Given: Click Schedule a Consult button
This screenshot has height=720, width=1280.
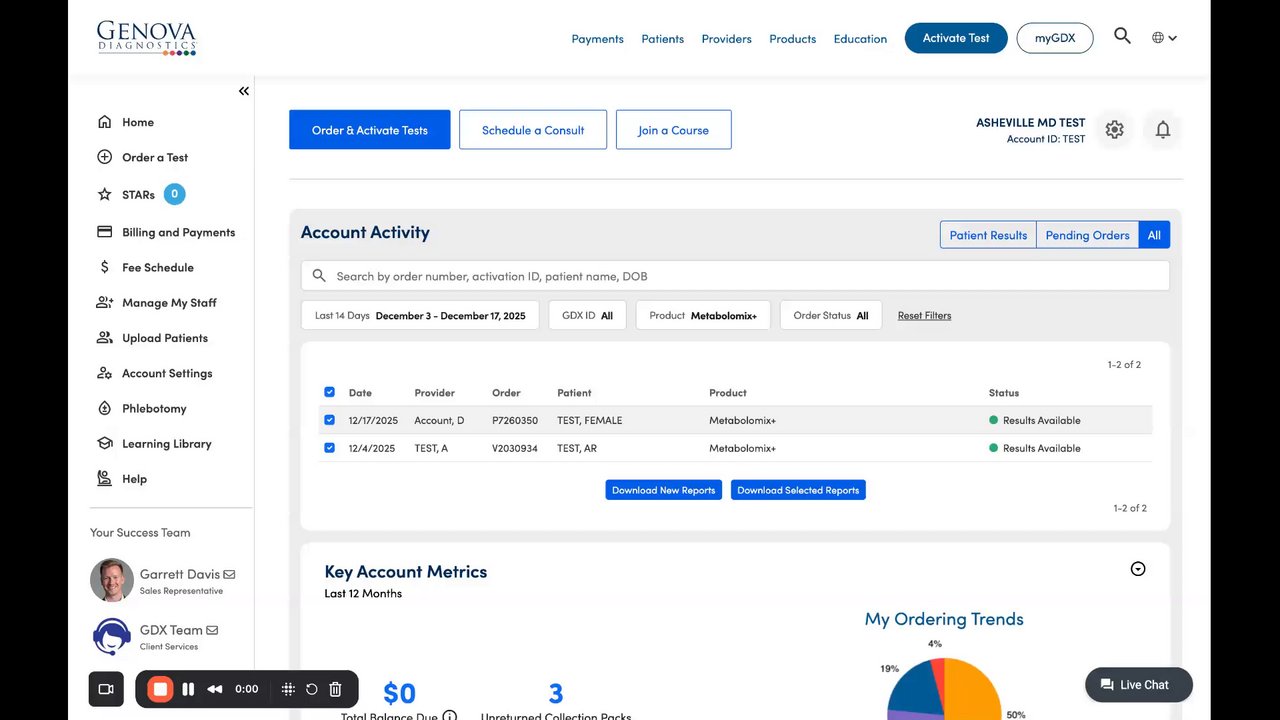Looking at the screenshot, I should pyautogui.click(x=533, y=130).
